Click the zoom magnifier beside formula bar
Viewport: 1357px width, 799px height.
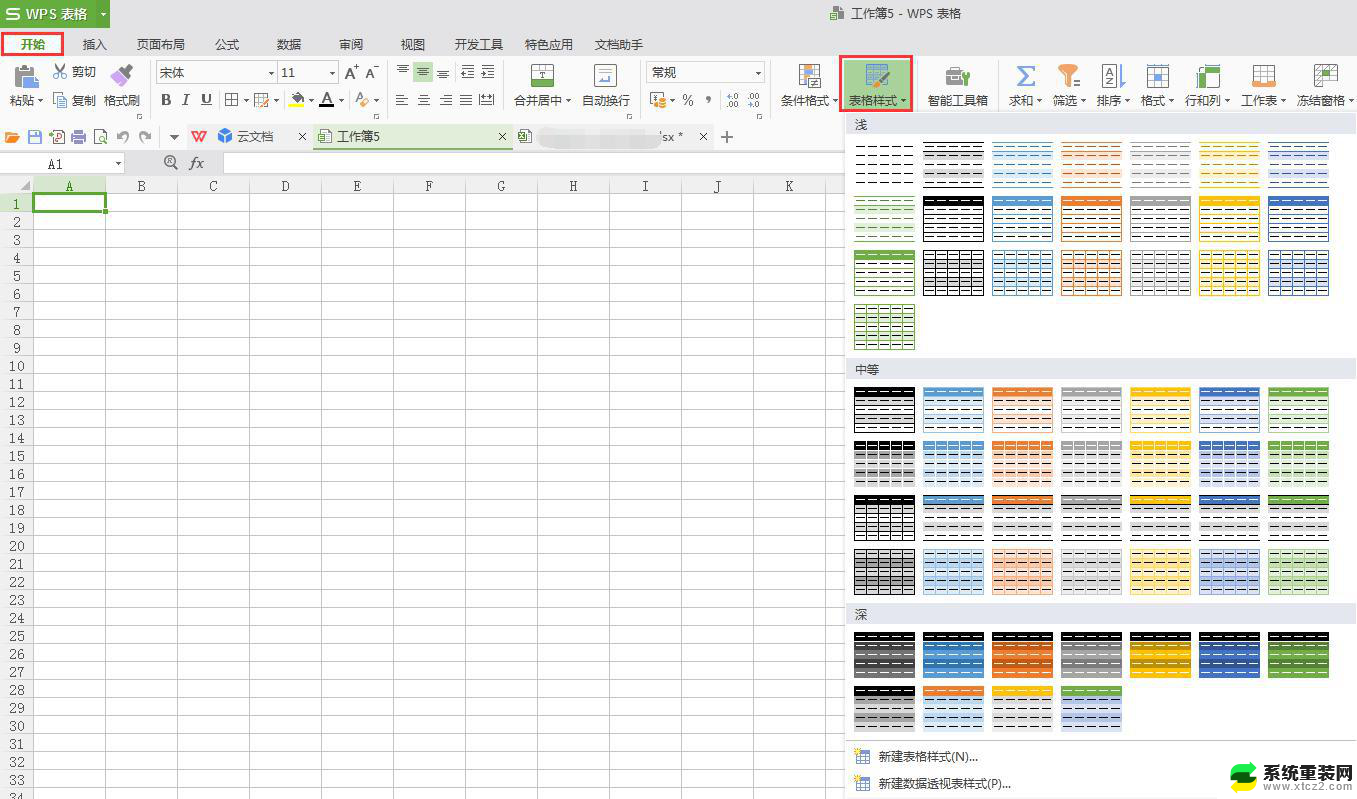coord(171,162)
